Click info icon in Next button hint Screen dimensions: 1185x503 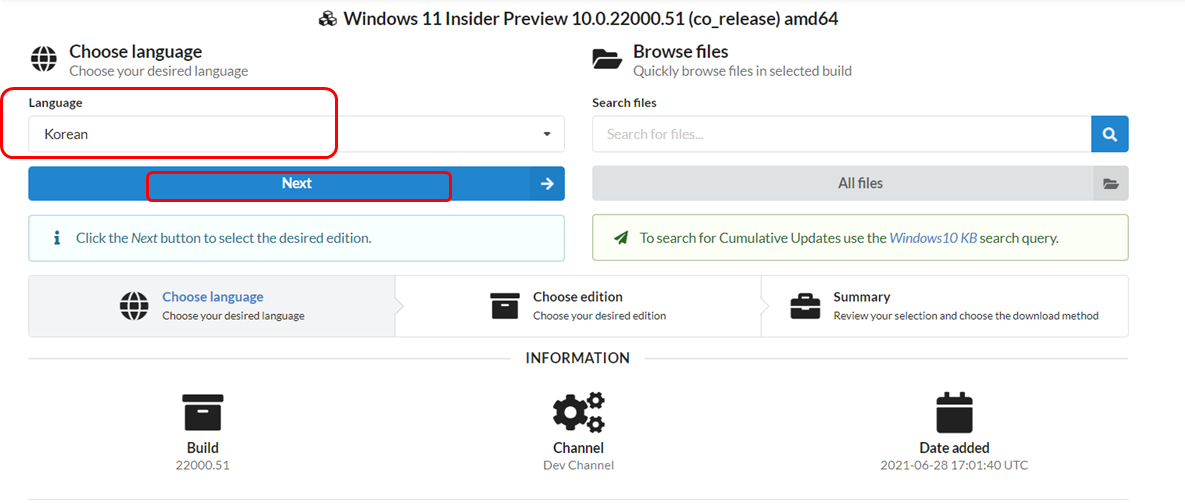coord(57,238)
